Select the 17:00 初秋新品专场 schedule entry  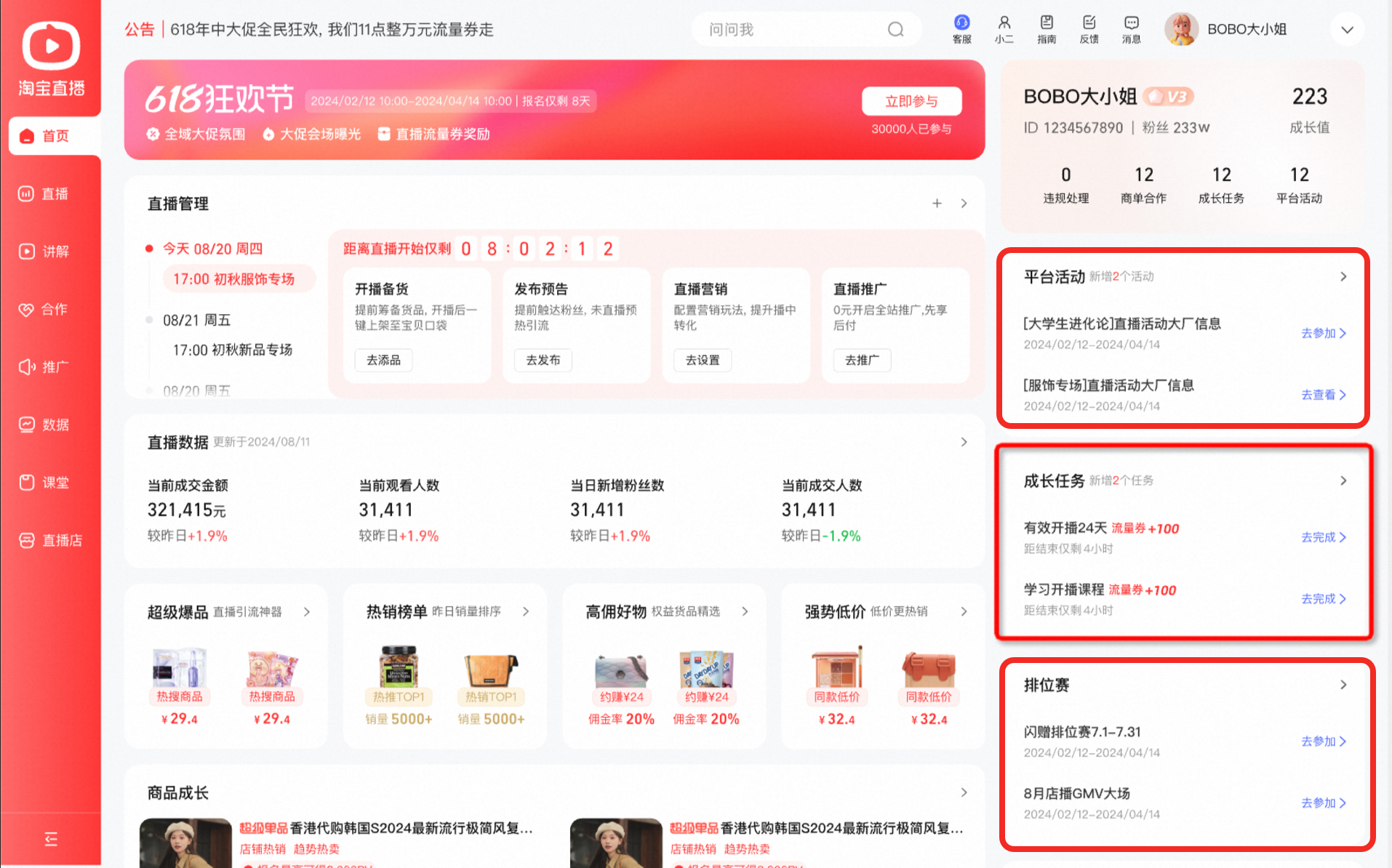[x=232, y=350]
